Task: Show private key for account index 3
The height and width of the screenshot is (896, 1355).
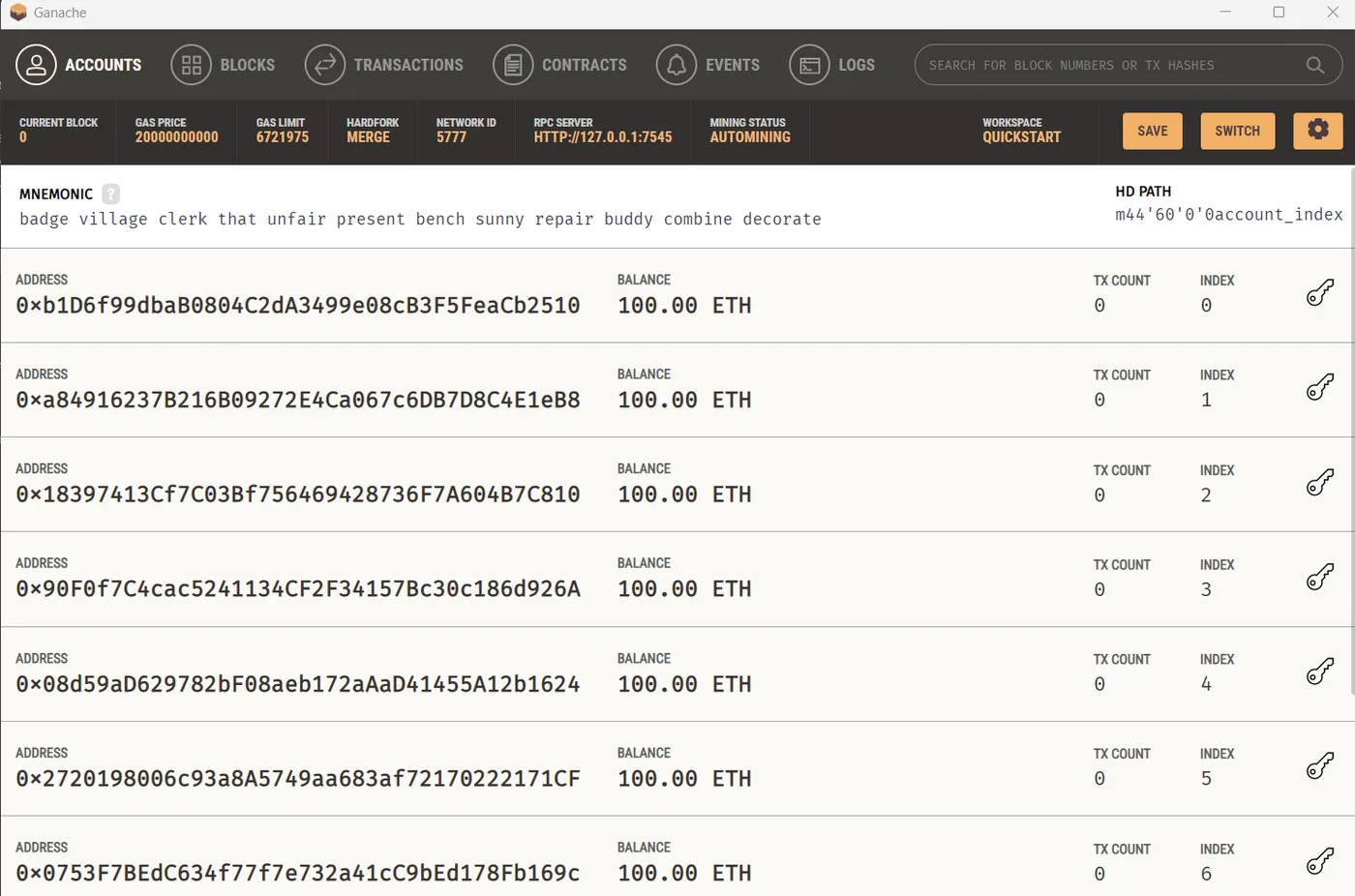Action: (x=1320, y=578)
